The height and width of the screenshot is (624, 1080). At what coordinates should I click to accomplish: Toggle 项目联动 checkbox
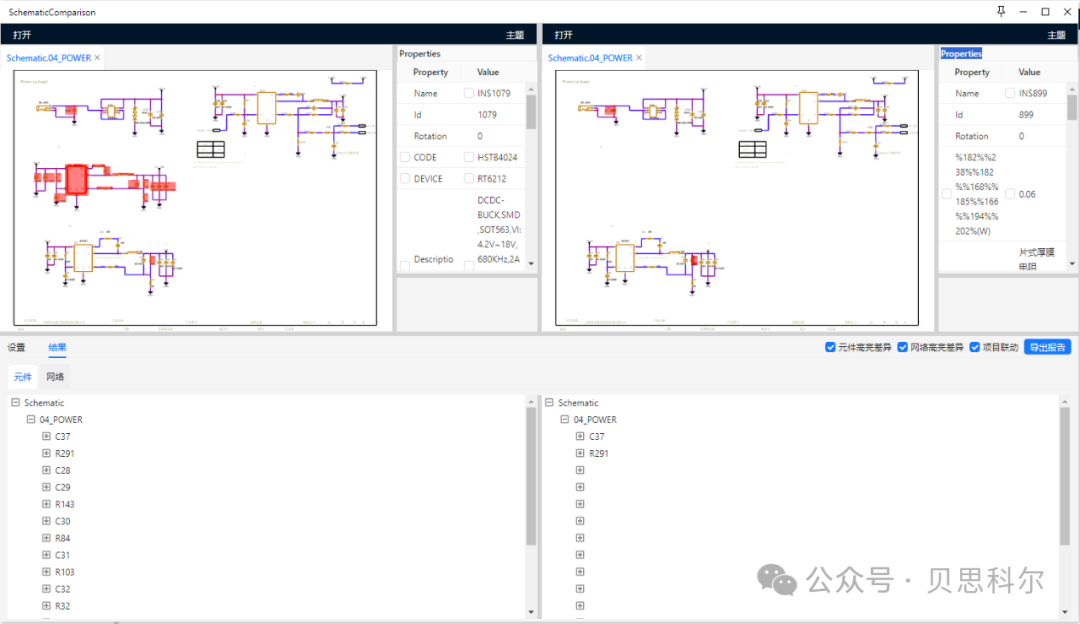pos(975,347)
